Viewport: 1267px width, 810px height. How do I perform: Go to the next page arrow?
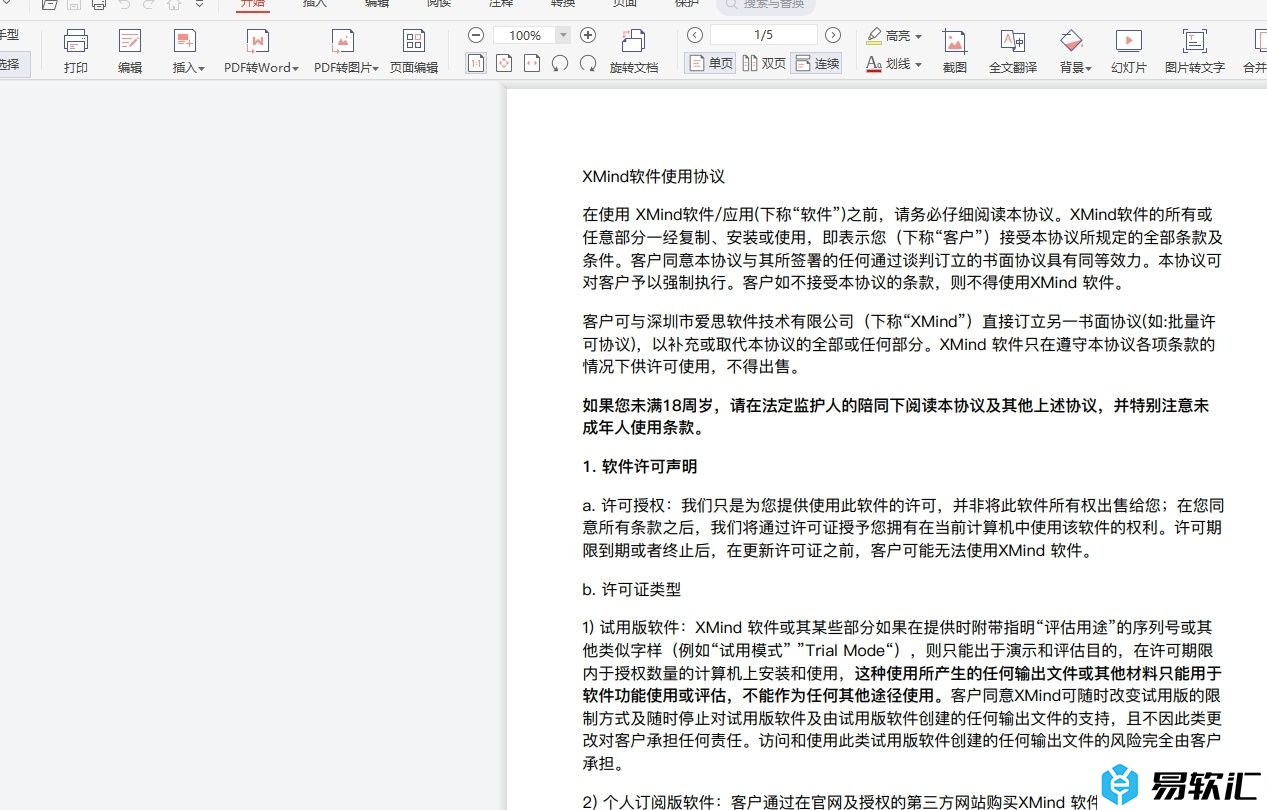833,35
